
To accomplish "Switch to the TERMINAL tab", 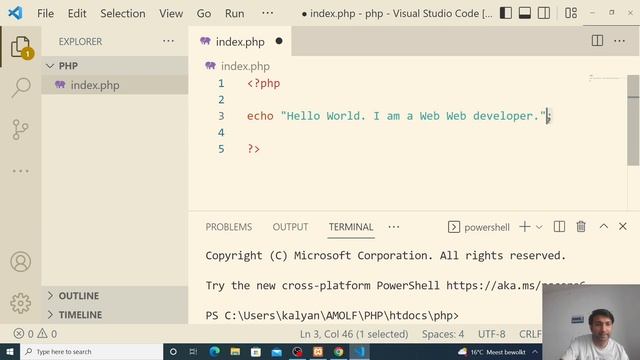I will pyautogui.click(x=351, y=227).
